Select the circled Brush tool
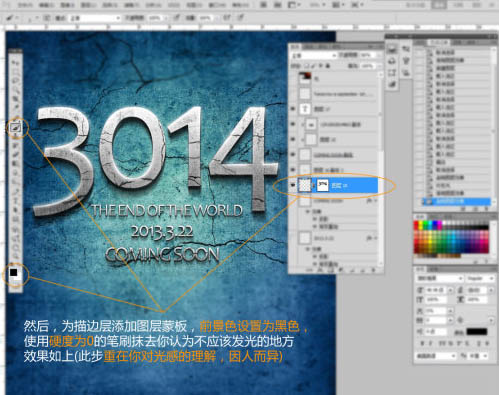Viewport: 499px width, 395px height. tap(16, 127)
